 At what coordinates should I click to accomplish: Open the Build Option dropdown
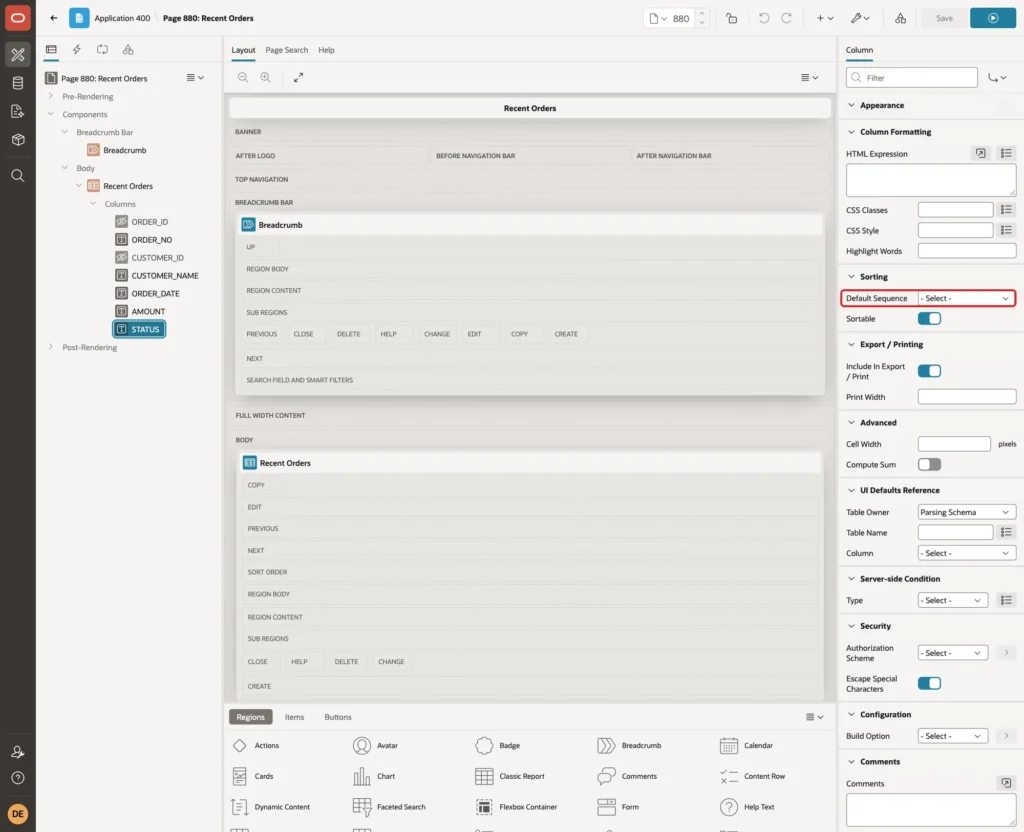coord(953,736)
